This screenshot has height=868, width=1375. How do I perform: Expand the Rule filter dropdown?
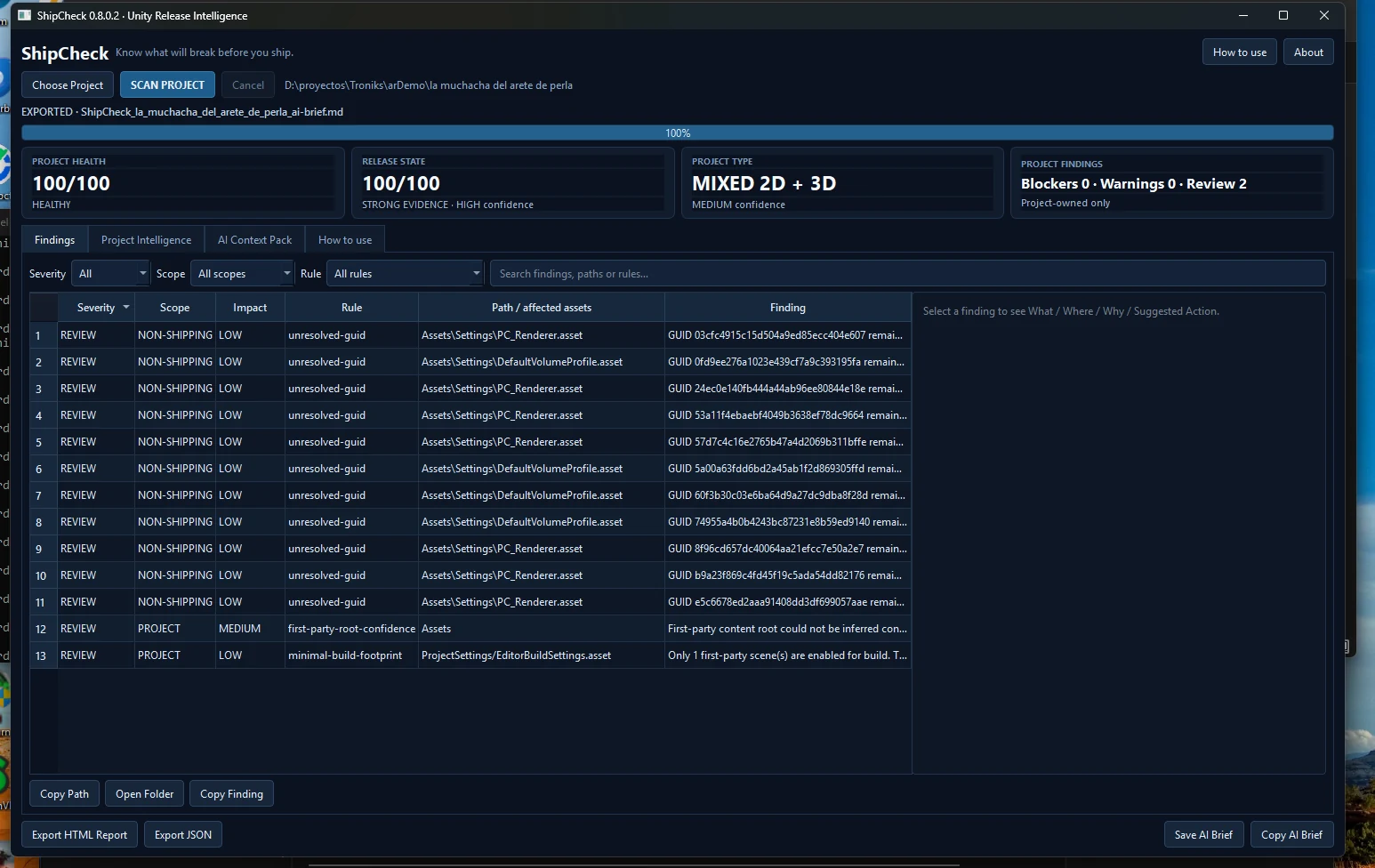pos(406,274)
